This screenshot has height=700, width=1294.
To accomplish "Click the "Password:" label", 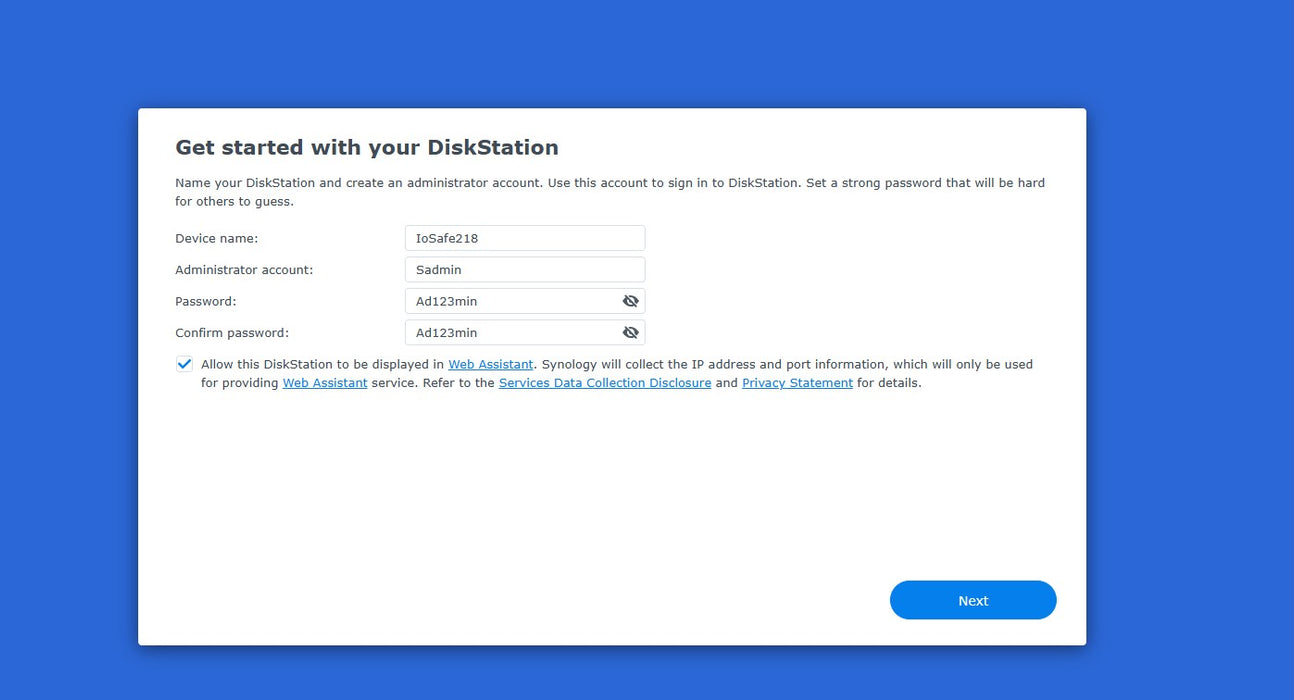I will 205,301.
